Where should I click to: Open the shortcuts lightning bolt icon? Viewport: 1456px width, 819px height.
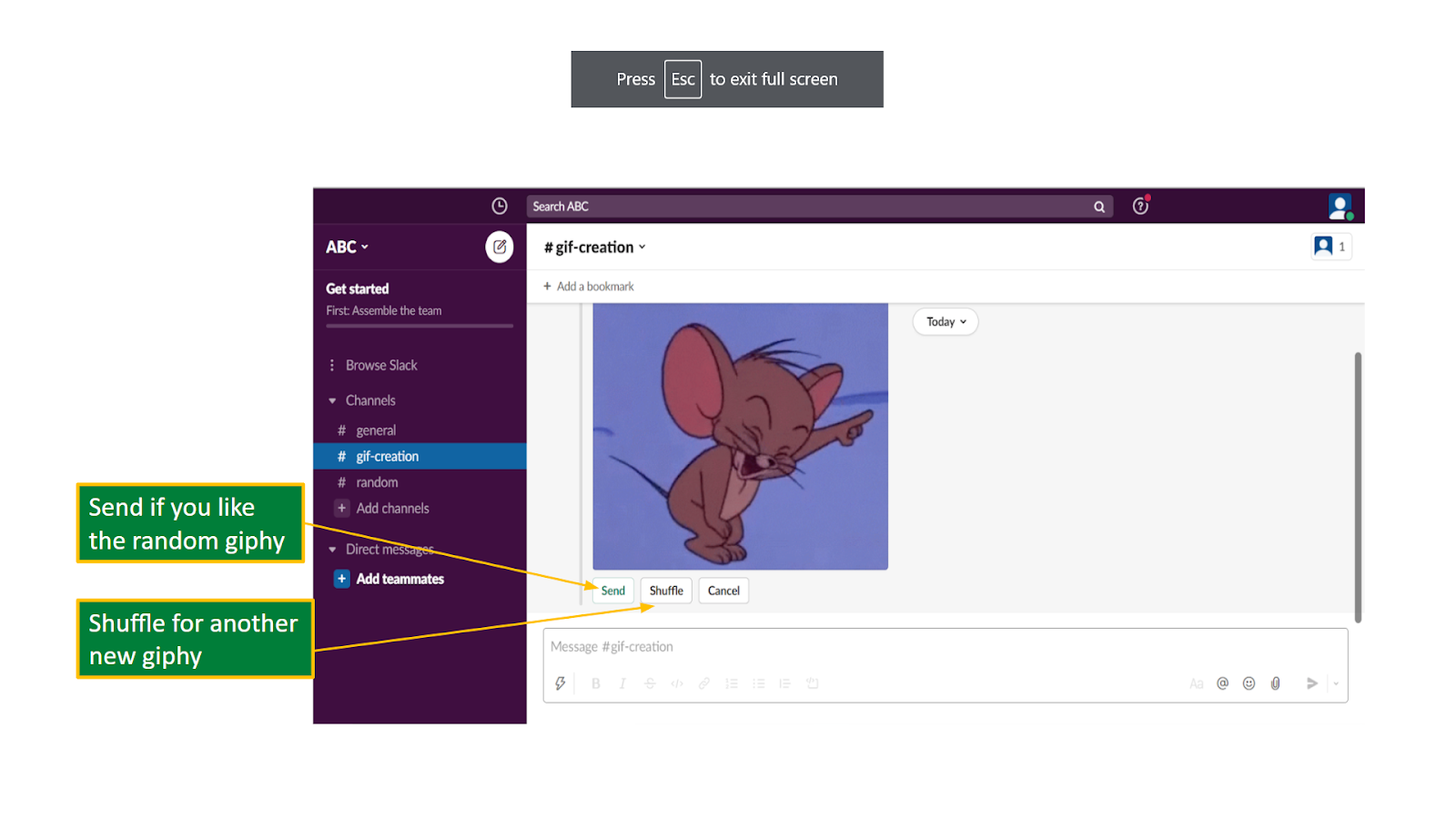point(561,682)
